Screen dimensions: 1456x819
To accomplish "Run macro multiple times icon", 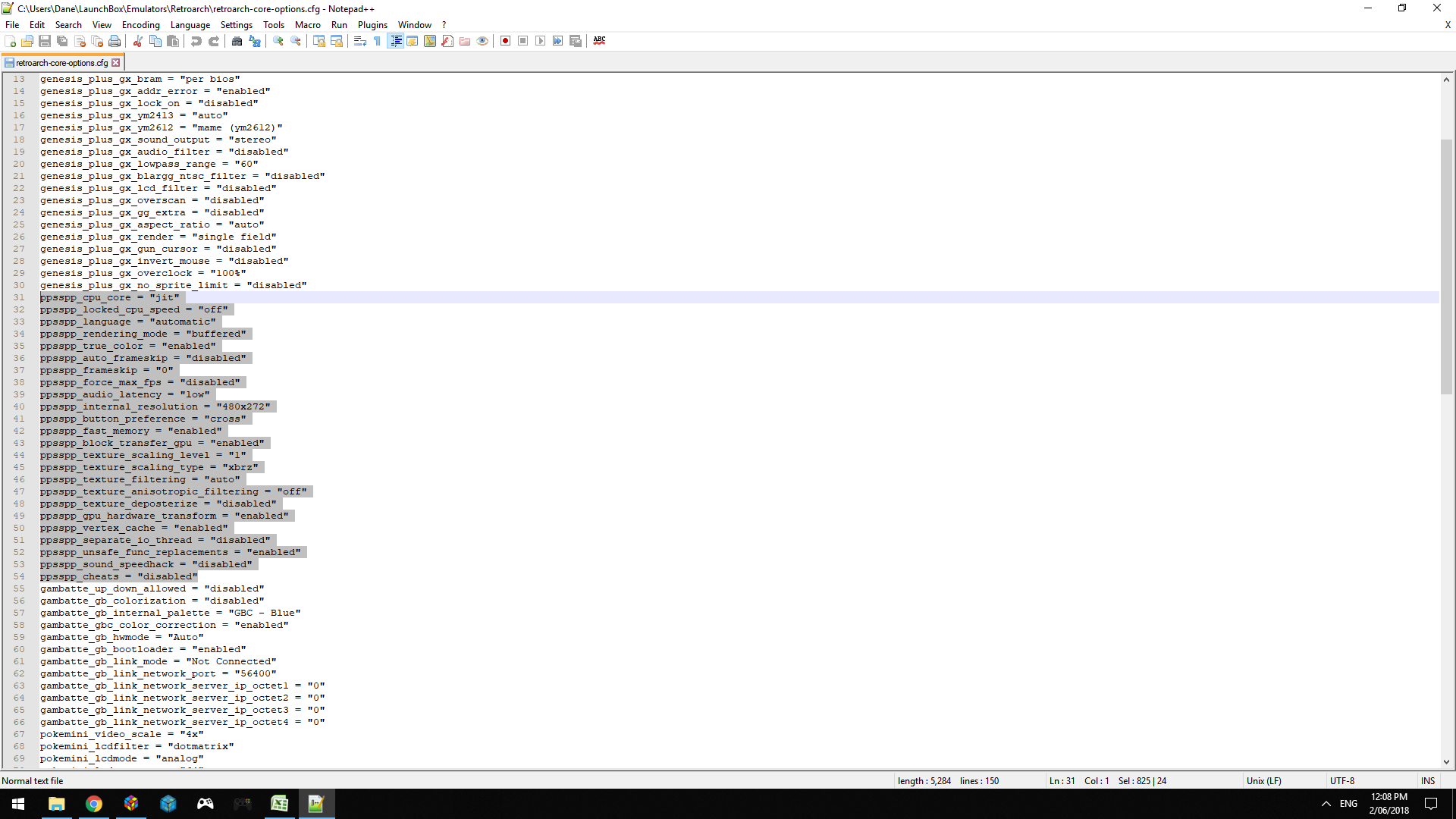I will pos(558,41).
